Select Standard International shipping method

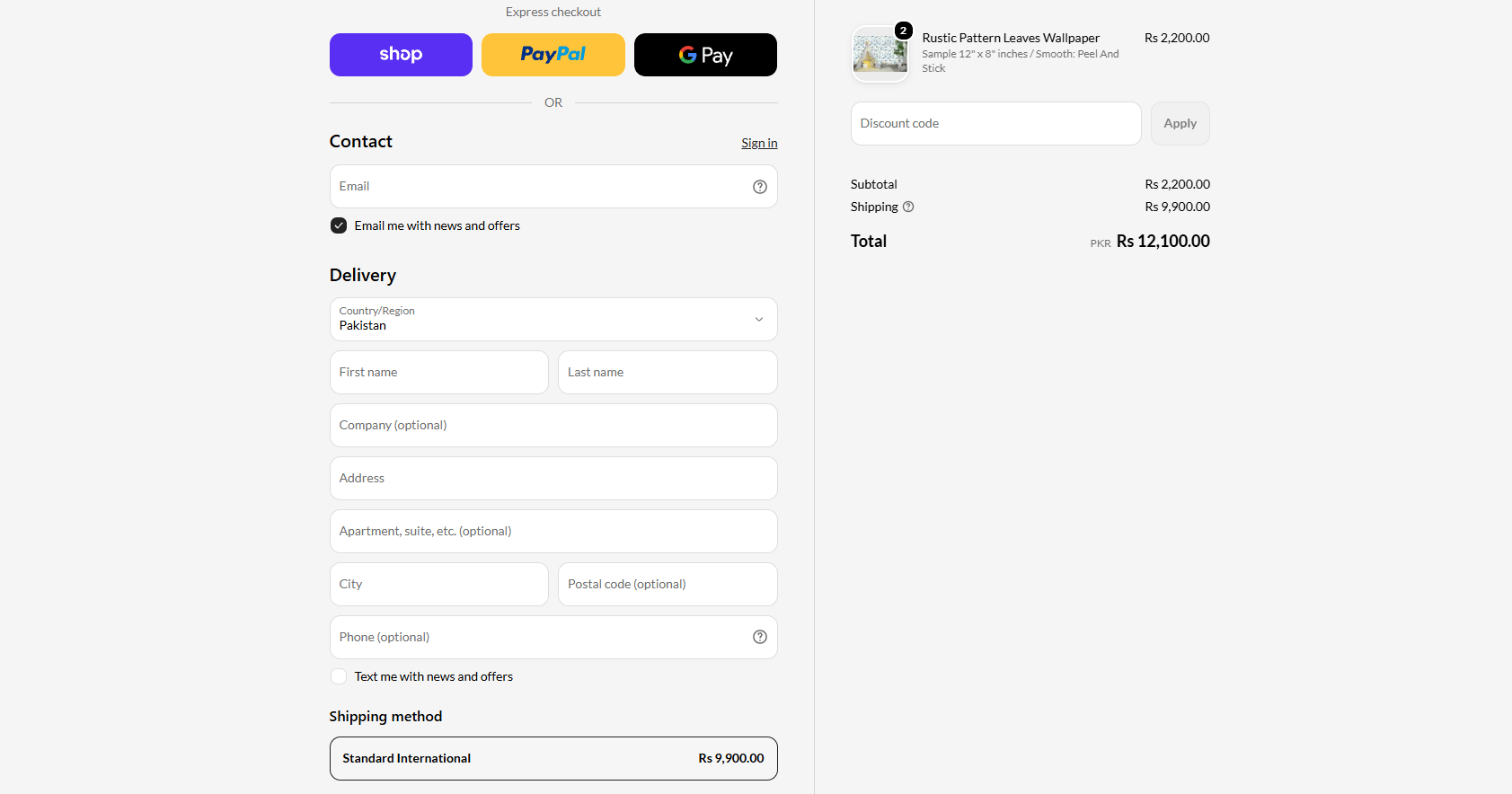tap(553, 759)
